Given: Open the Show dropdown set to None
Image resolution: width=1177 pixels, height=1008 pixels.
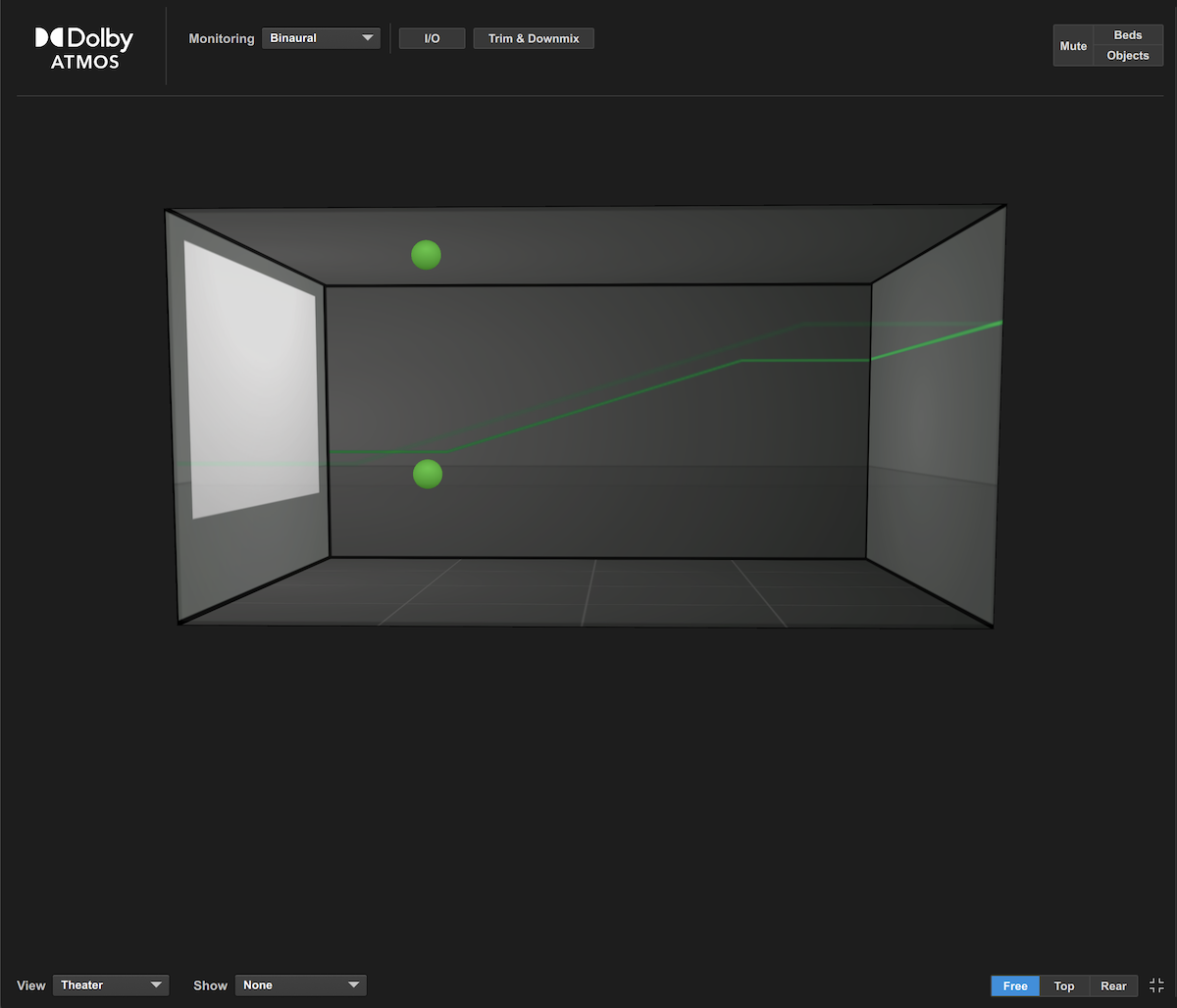Looking at the screenshot, I should coord(300,984).
